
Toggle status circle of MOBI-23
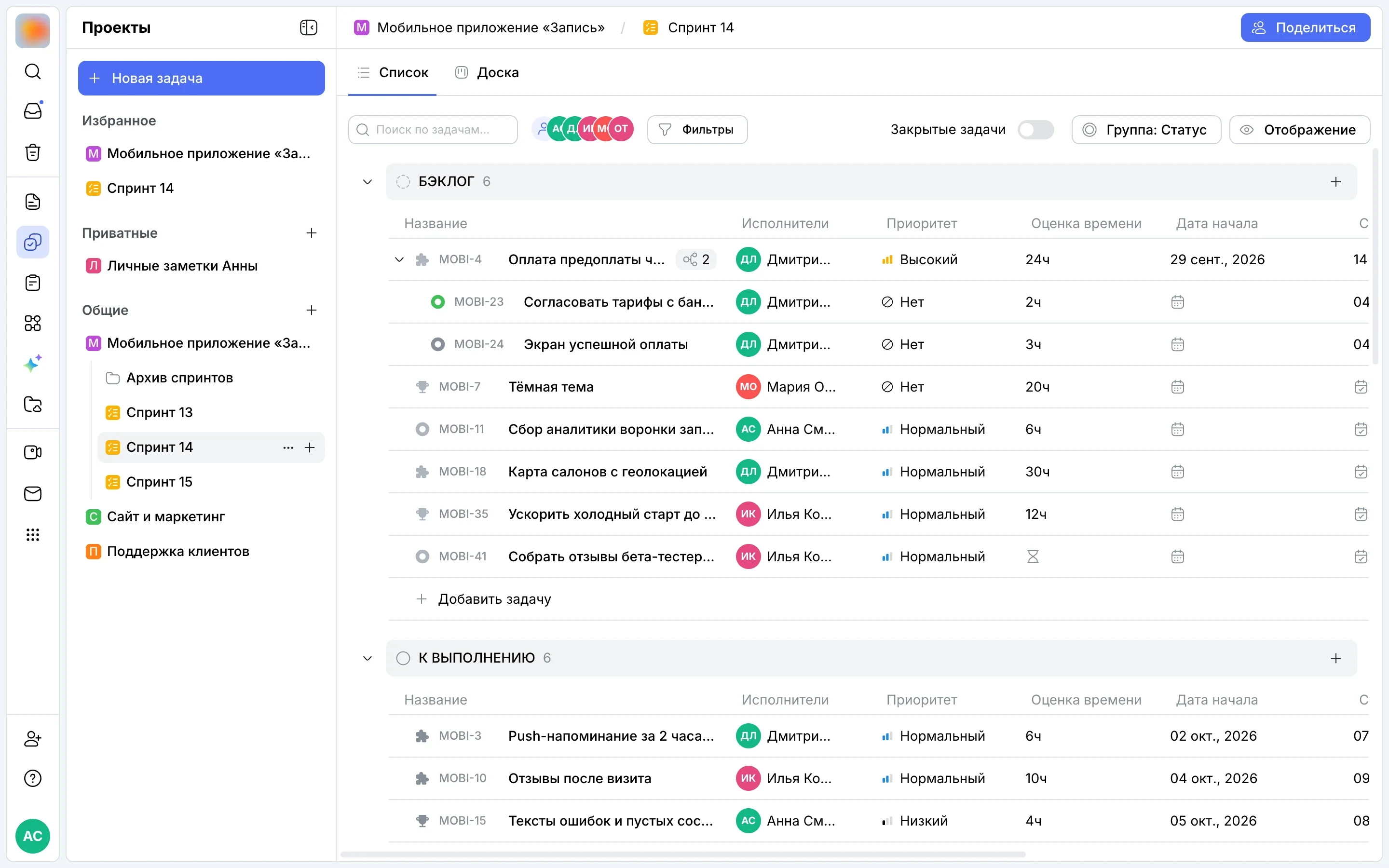tap(438, 302)
